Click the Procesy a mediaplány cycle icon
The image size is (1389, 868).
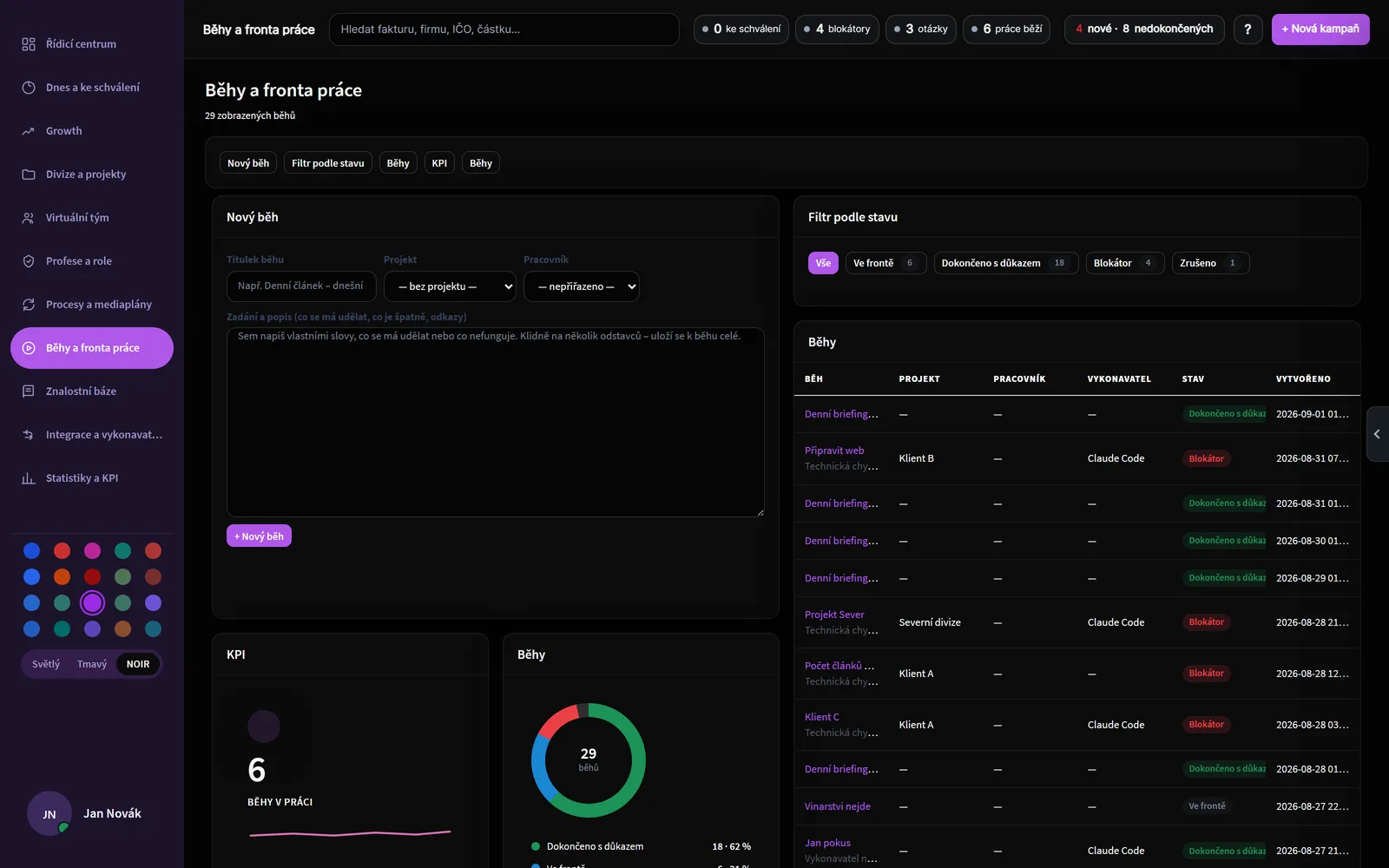[29, 305]
